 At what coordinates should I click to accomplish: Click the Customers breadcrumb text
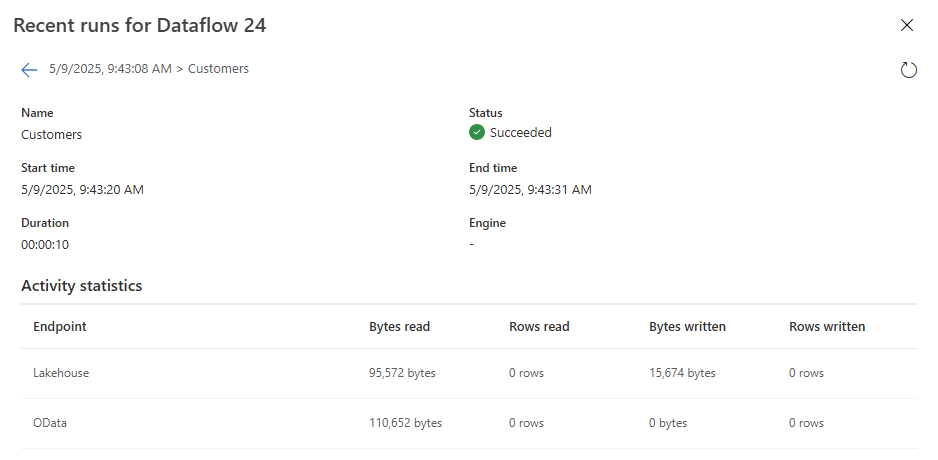tap(218, 69)
